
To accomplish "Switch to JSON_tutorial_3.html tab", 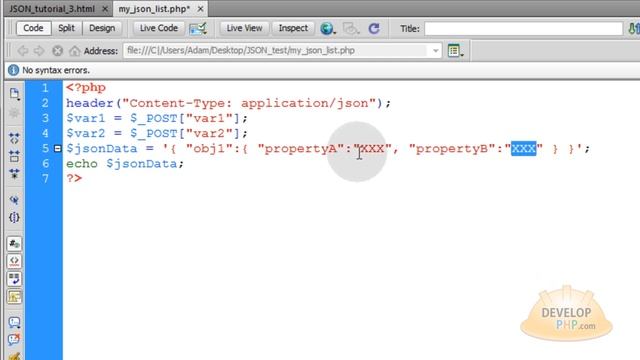I will (52, 9).
